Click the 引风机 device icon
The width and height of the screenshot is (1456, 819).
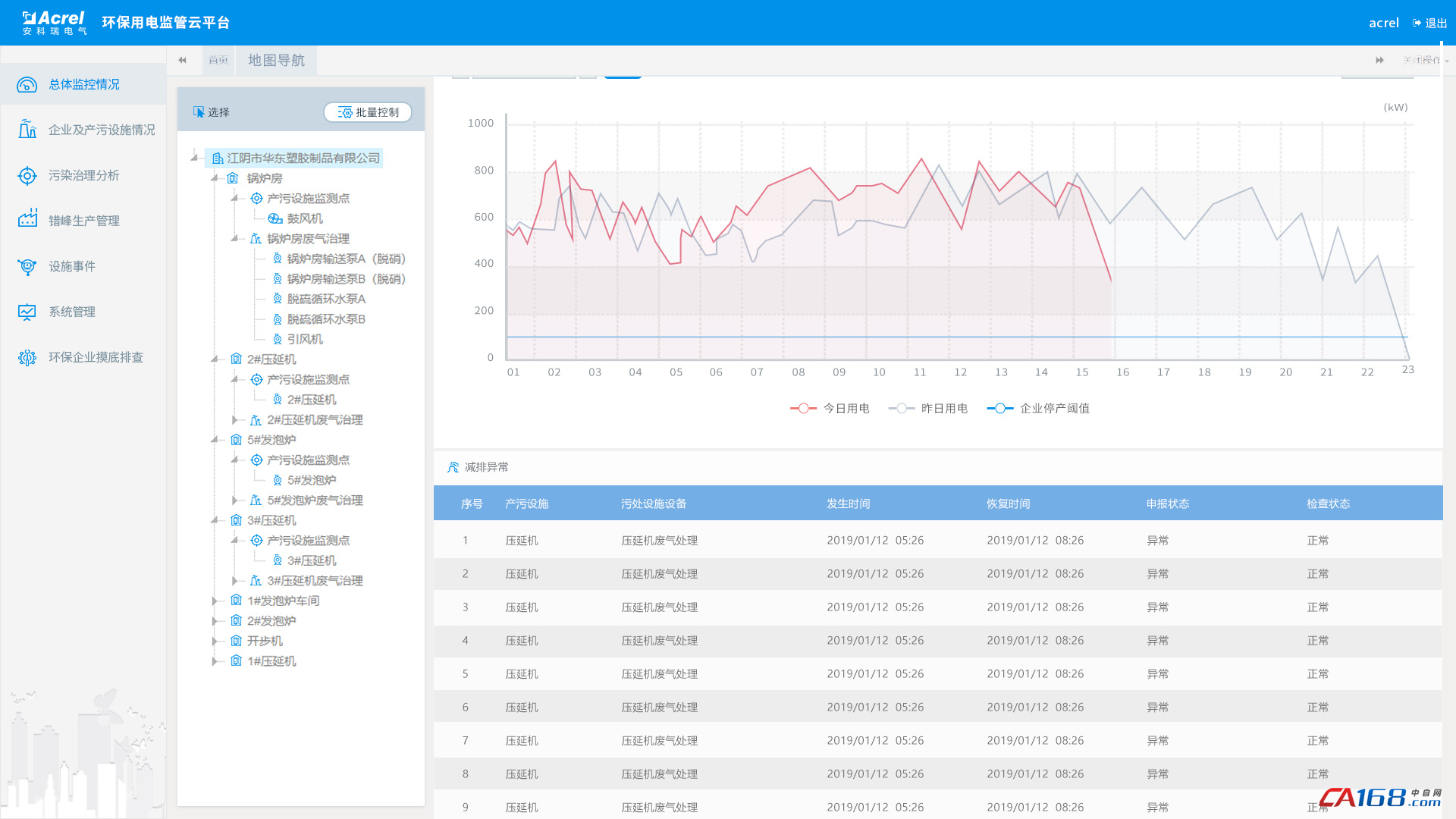click(278, 339)
